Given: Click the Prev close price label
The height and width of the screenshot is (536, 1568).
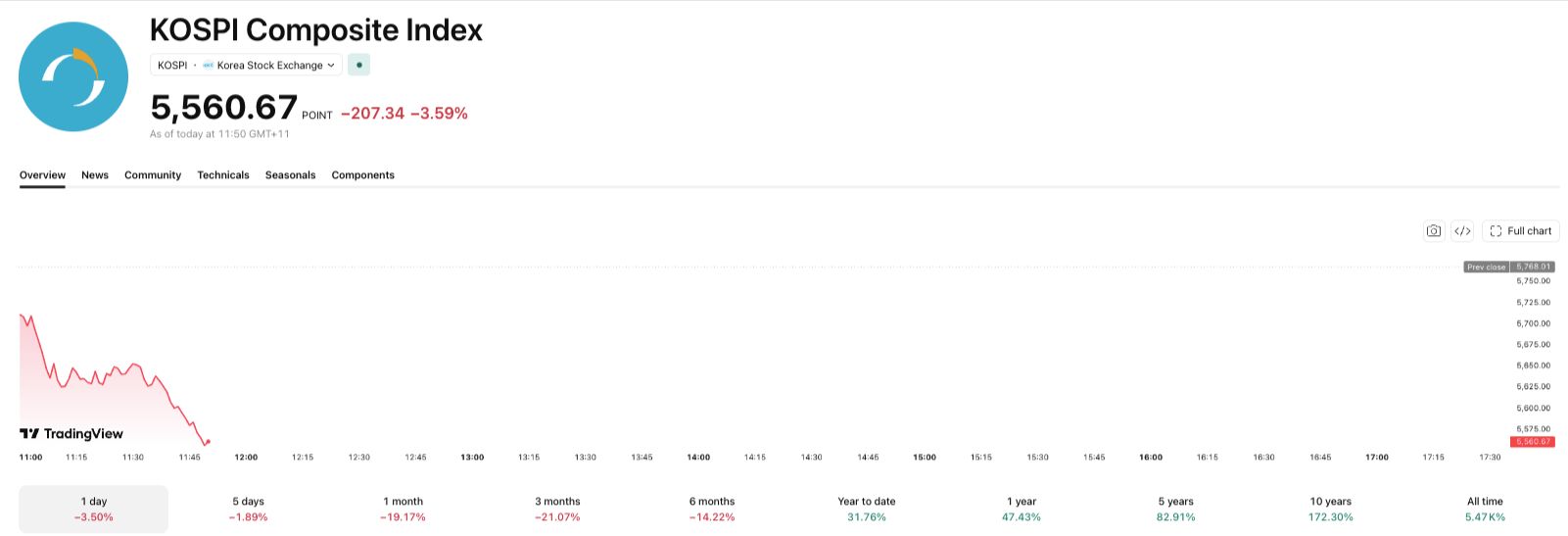Looking at the screenshot, I should click(1509, 267).
